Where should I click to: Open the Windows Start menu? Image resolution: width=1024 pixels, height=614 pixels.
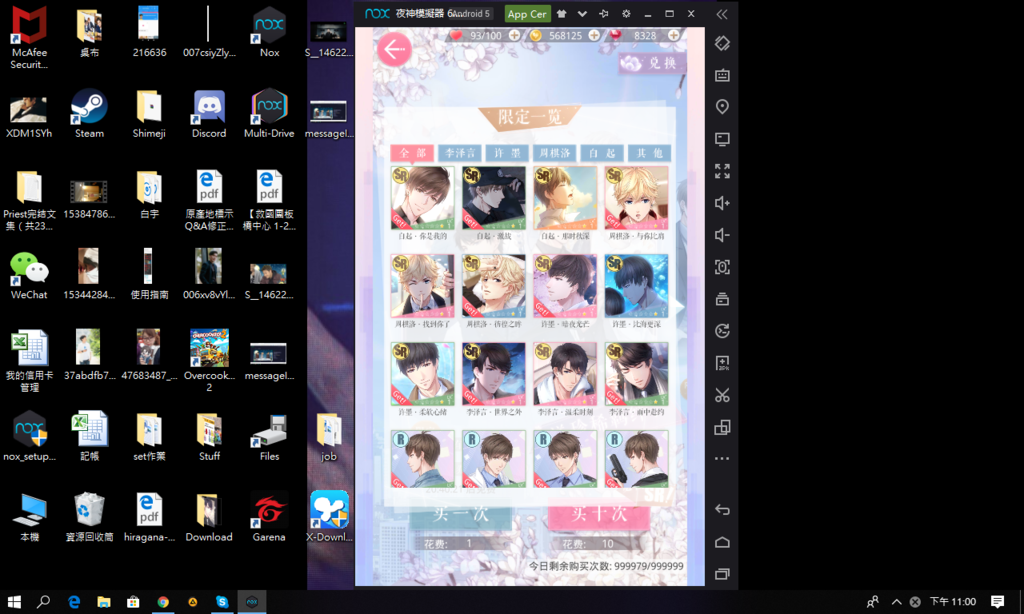pyautogui.click(x=14, y=602)
